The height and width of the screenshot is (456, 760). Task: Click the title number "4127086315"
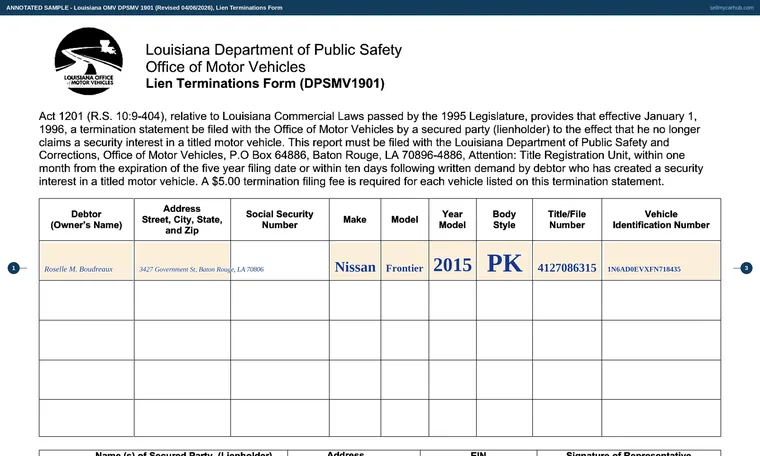pyautogui.click(x=567, y=268)
